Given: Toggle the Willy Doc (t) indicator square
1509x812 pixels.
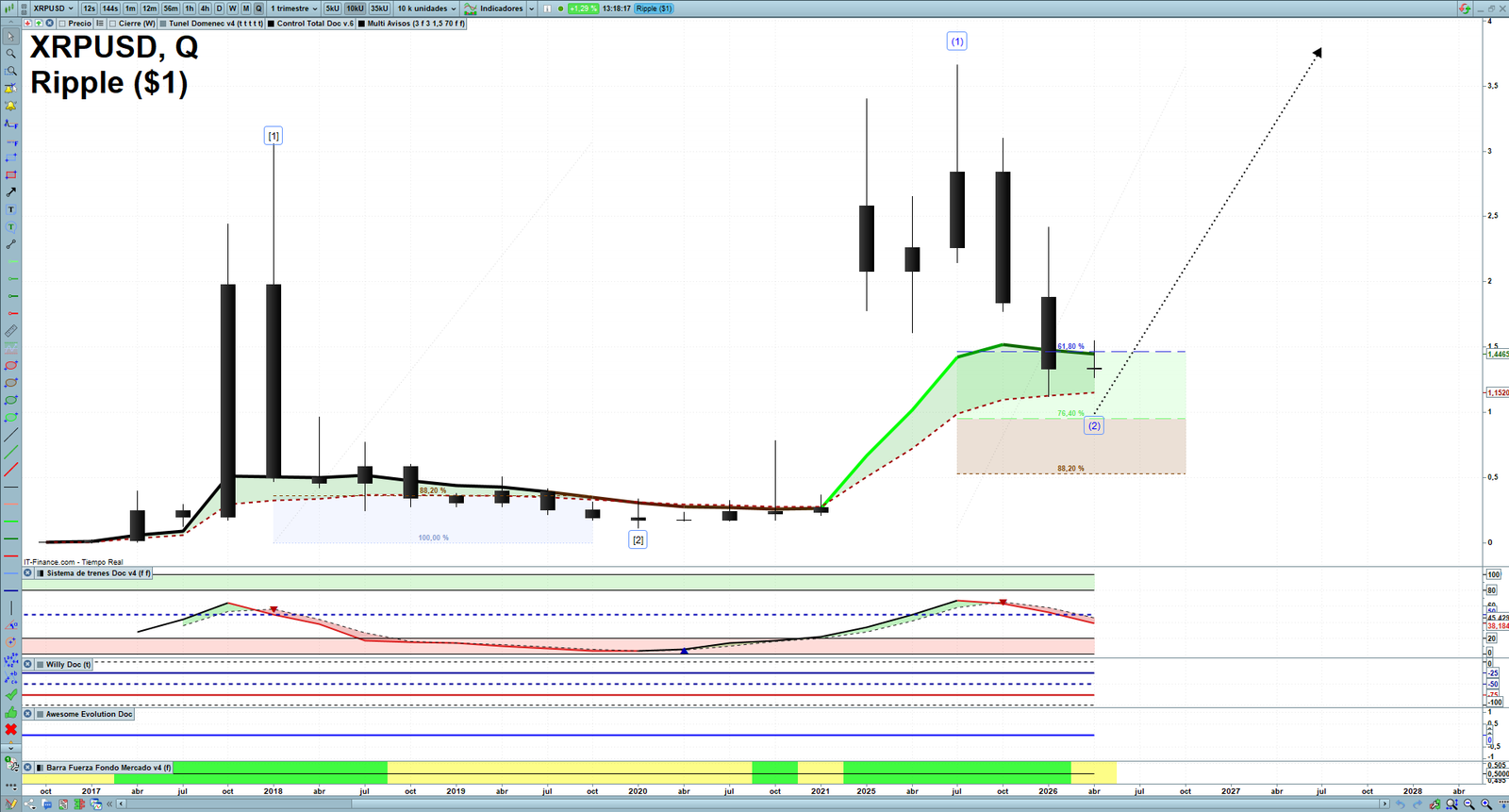Looking at the screenshot, I should tap(40, 664).
